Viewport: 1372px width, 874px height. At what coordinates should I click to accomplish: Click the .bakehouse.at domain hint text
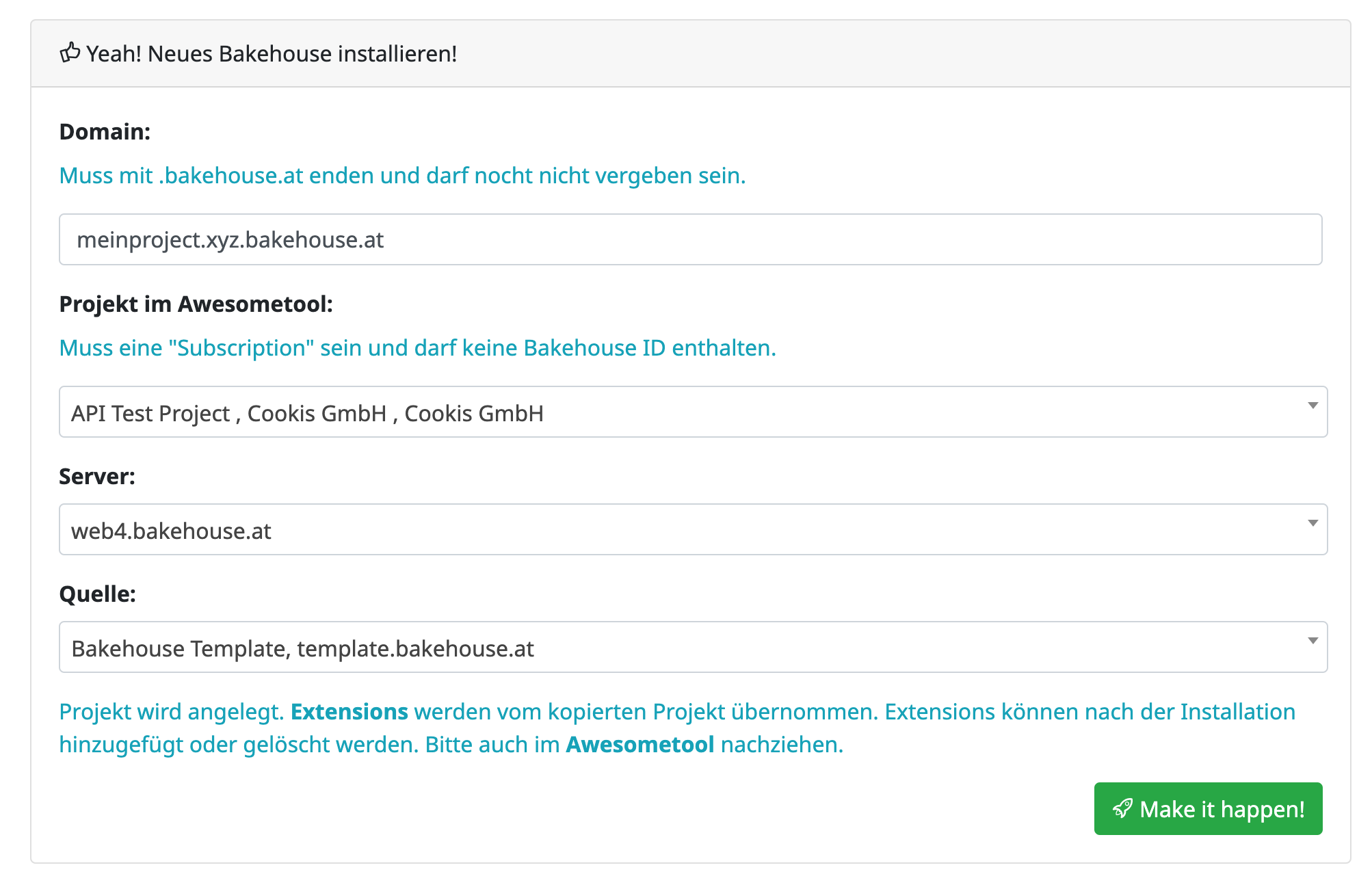click(x=402, y=176)
